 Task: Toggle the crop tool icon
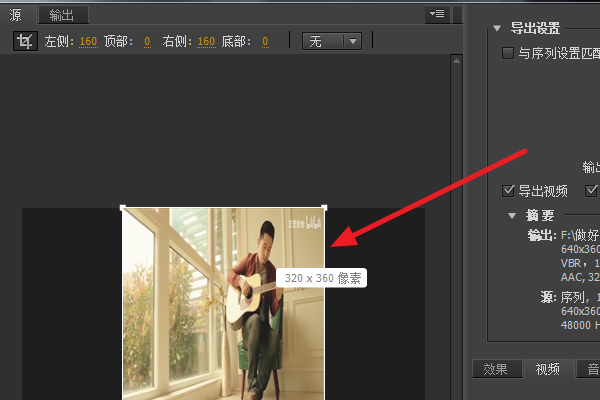[25, 41]
